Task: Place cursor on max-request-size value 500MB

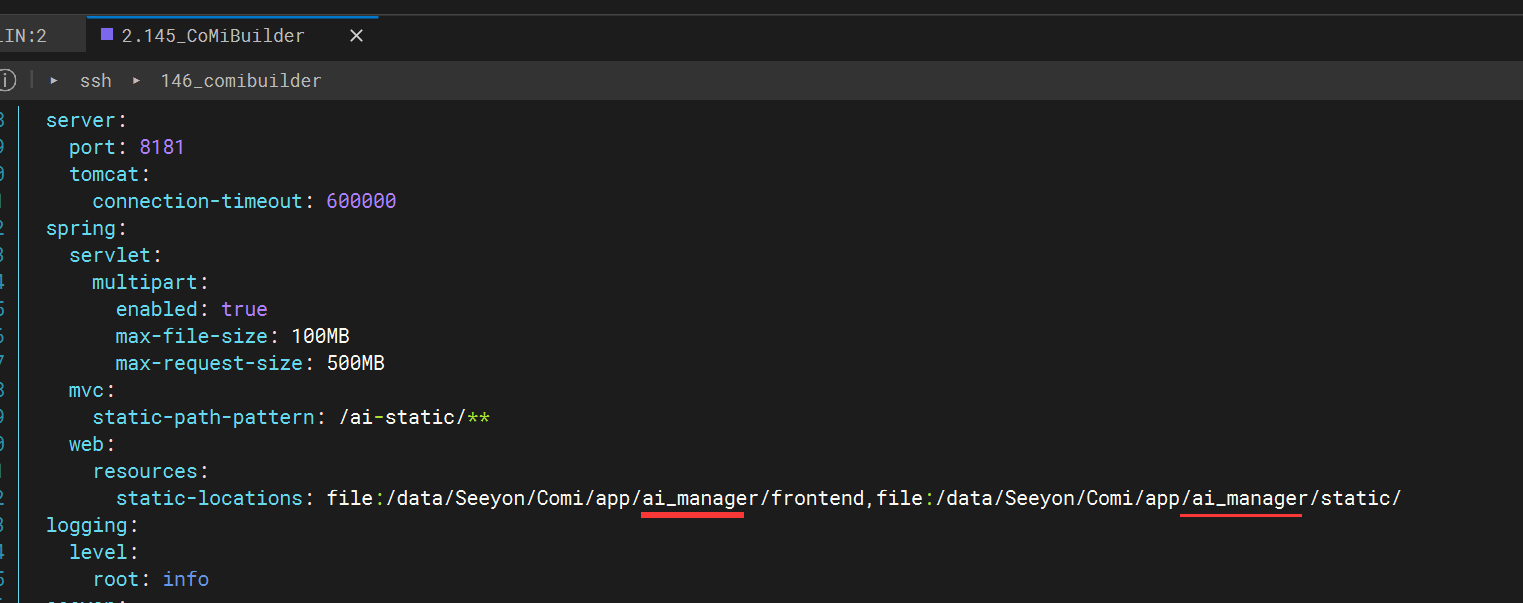Action: pos(355,363)
